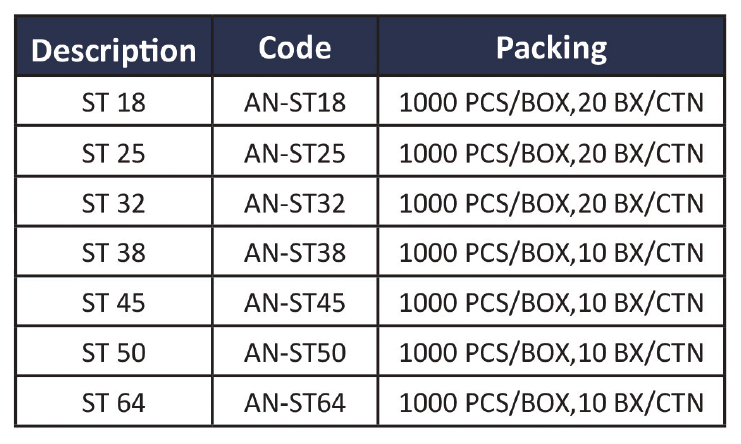Click the Packing column header
741x444 pixels.
point(551,48)
